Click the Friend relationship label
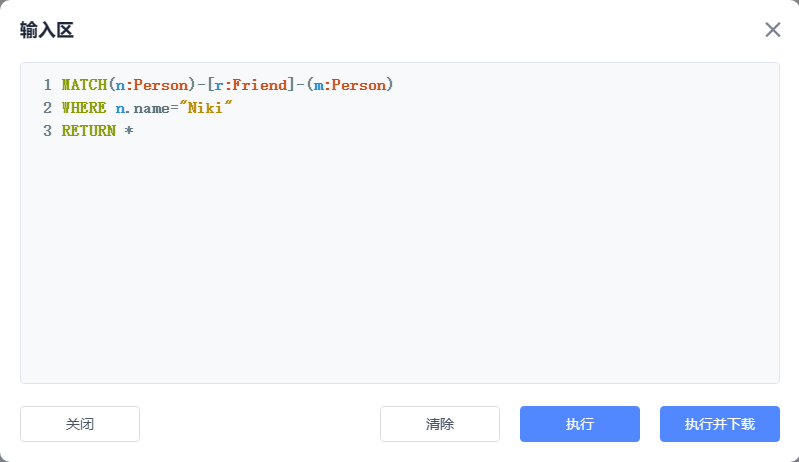Image resolution: width=799 pixels, height=462 pixels. point(258,85)
